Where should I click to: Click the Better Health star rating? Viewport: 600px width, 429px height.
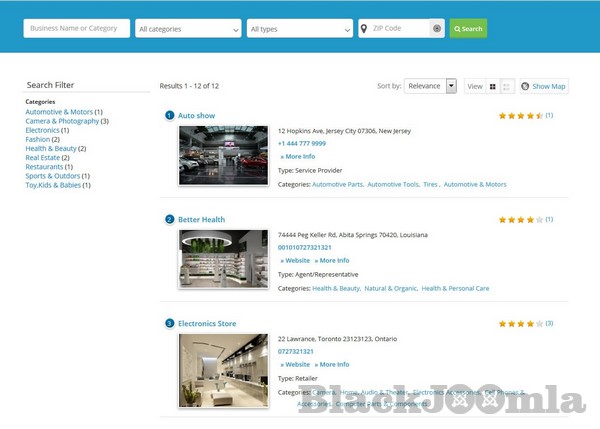(x=520, y=220)
